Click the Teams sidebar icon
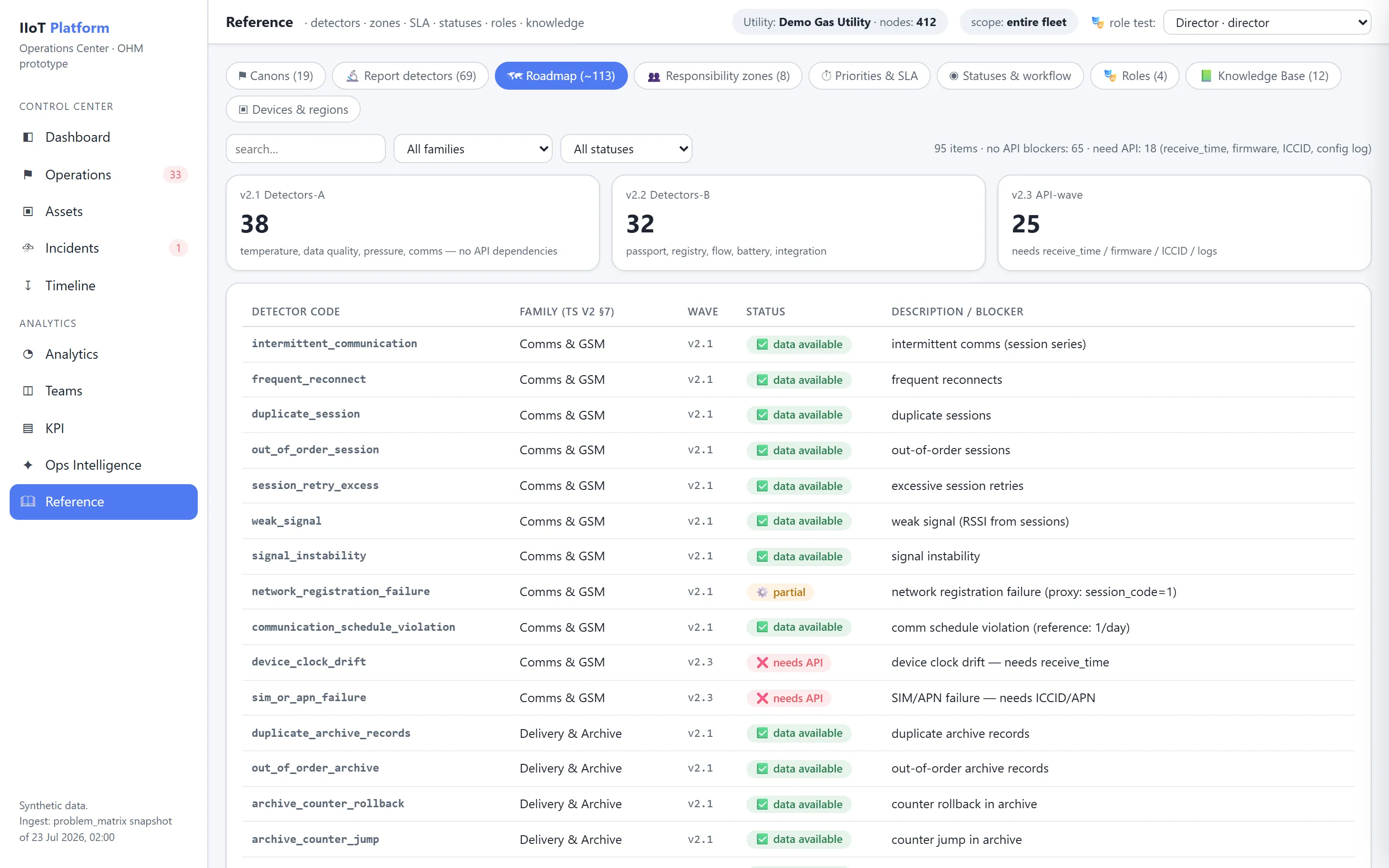Viewport: 1389px width, 868px height. [27, 391]
